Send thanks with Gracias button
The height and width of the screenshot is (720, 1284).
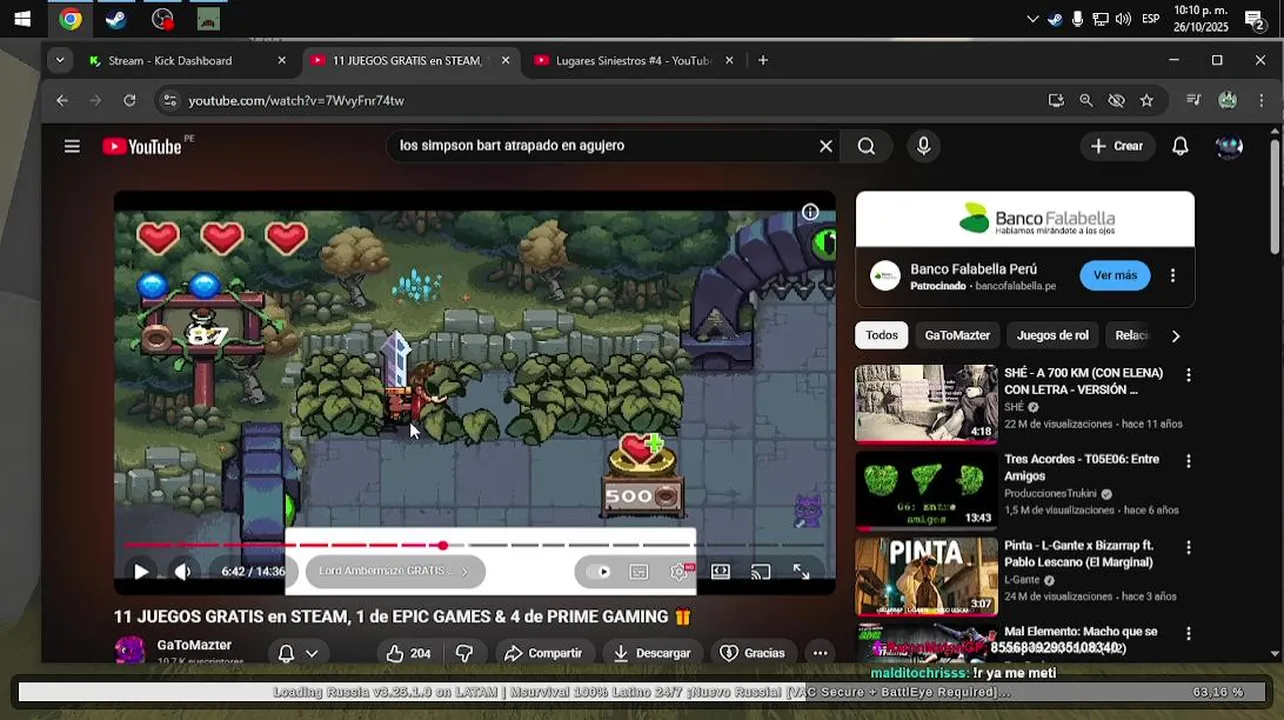(x=754, y=653)
